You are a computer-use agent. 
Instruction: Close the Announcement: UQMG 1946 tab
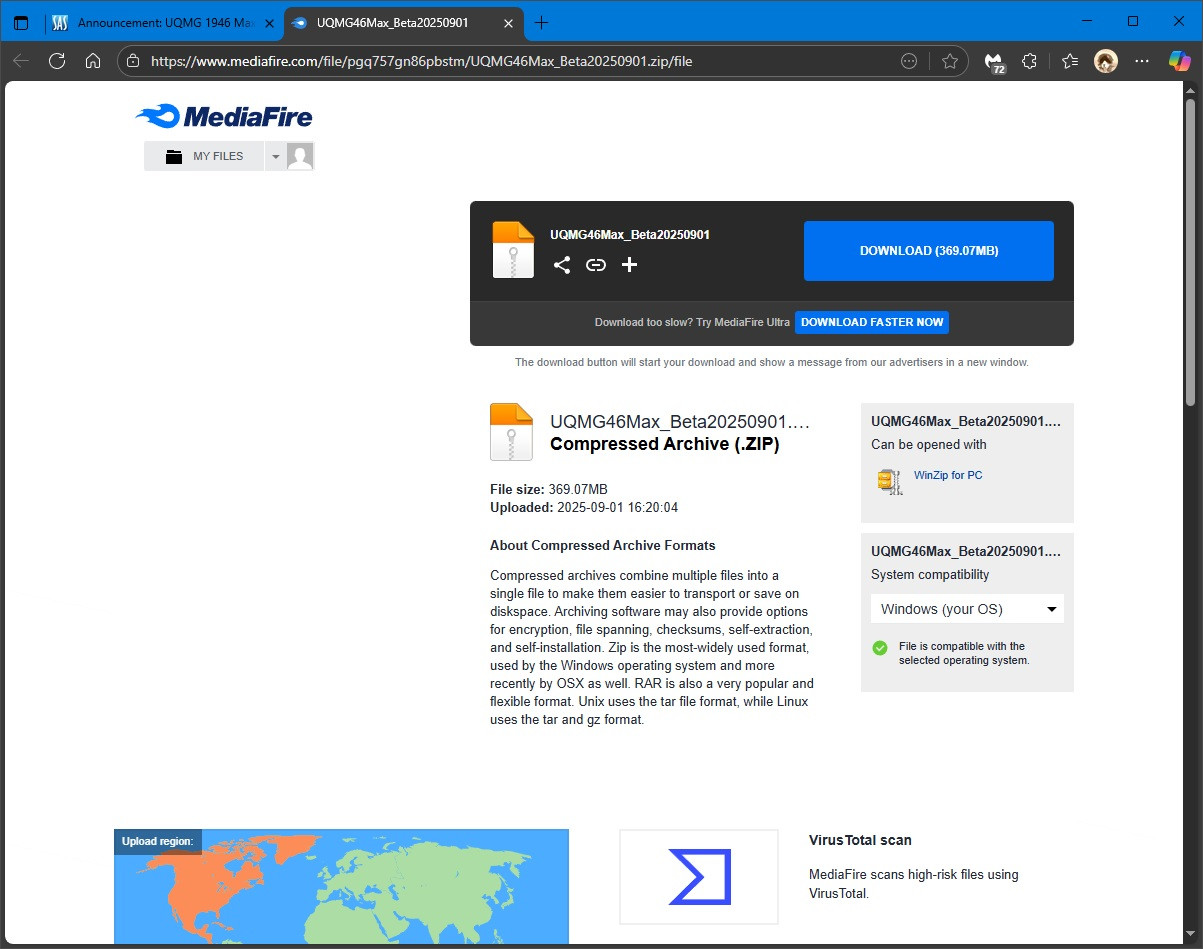(269, 22)
